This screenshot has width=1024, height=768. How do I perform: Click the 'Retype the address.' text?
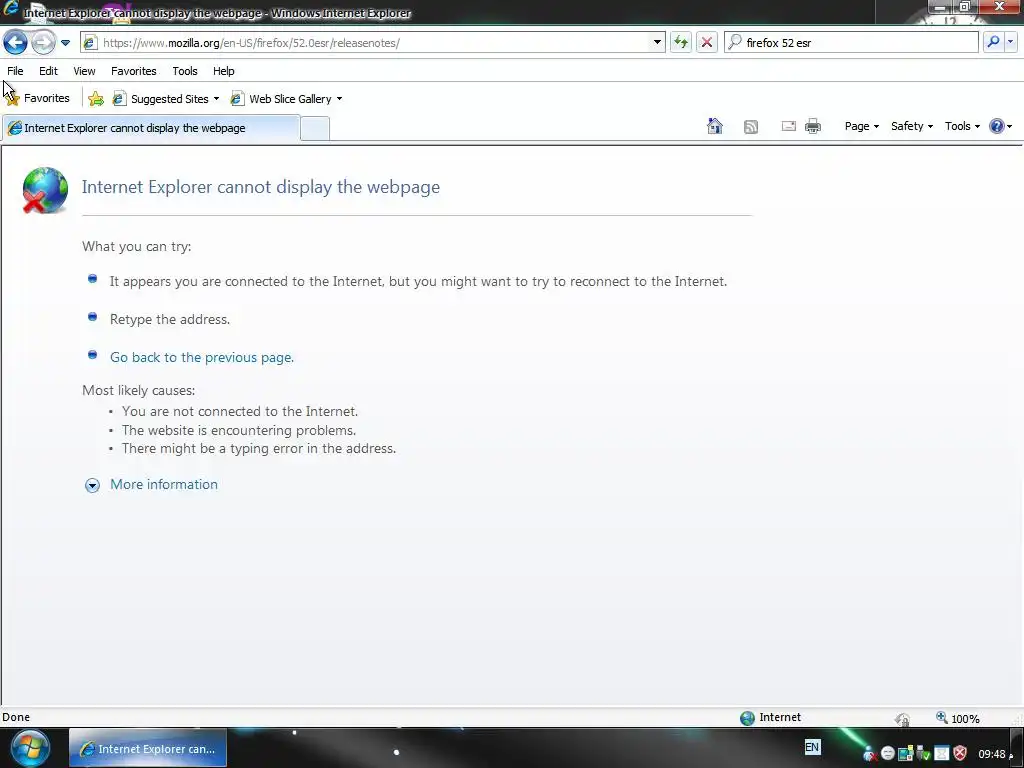[x=170, y=319]
